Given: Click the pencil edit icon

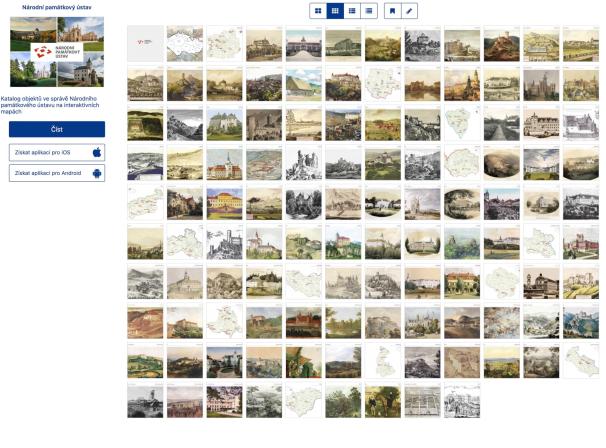Looking at the screenshot, I should (x=409, y=11).
